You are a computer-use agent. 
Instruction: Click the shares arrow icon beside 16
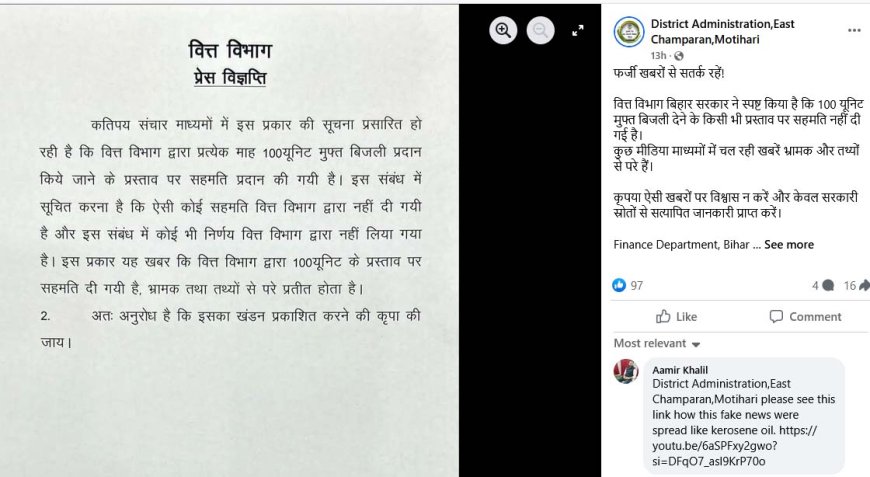pyautogui.click(x=864, y=285)
